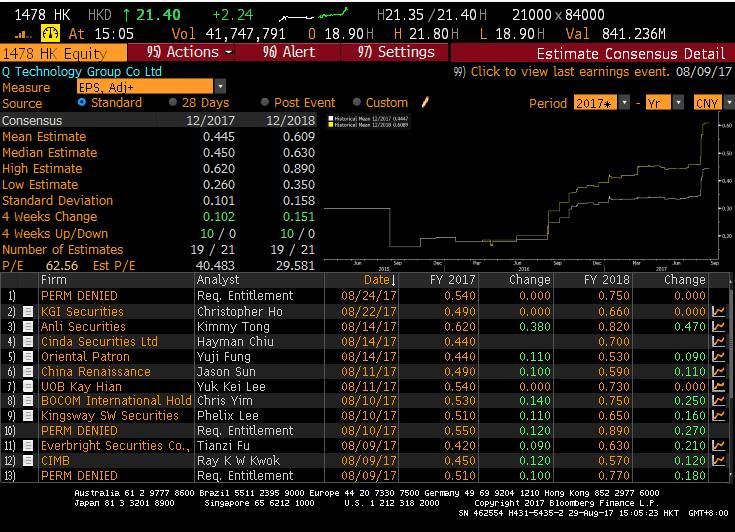Select the 28 Days source option
Screen dimensions: 735x532
click(x=173, y=102)
